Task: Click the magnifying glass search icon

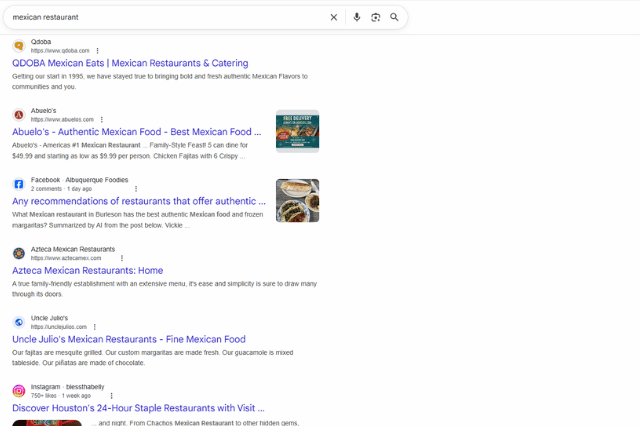Action: [x=394, y=17]
